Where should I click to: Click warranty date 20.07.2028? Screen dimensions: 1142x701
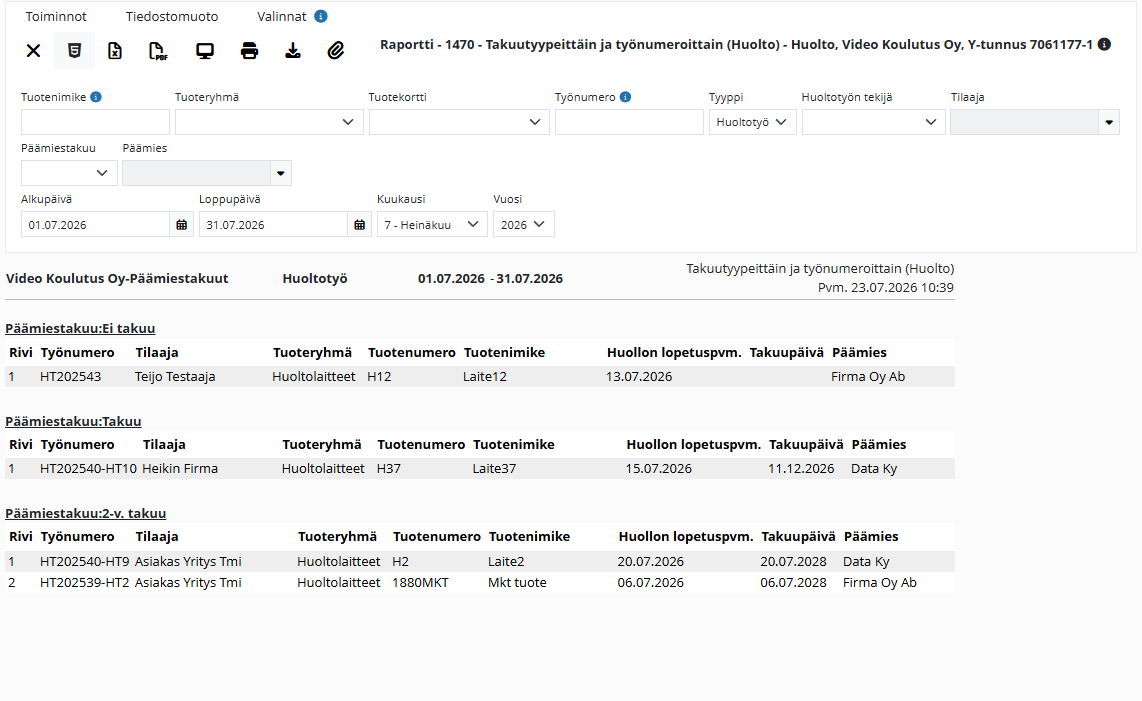tap(794, 562)
